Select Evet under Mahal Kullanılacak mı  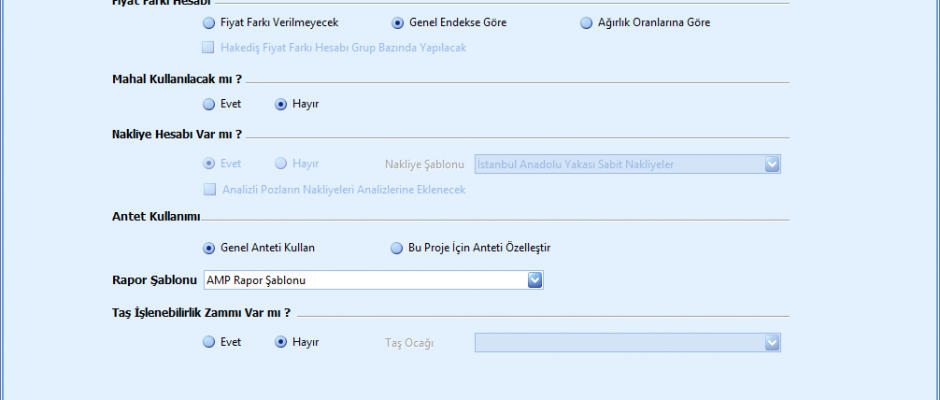[208, 104]
